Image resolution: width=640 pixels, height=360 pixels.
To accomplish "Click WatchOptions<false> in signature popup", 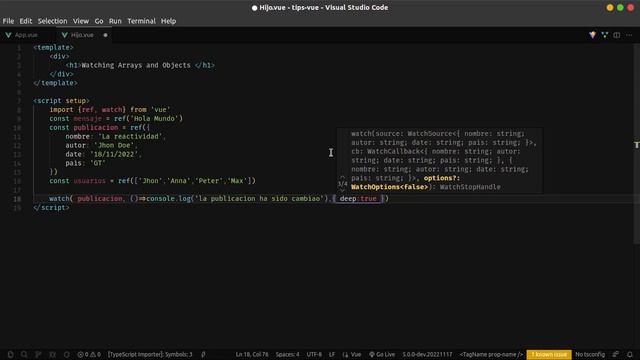I will (389, 187).
